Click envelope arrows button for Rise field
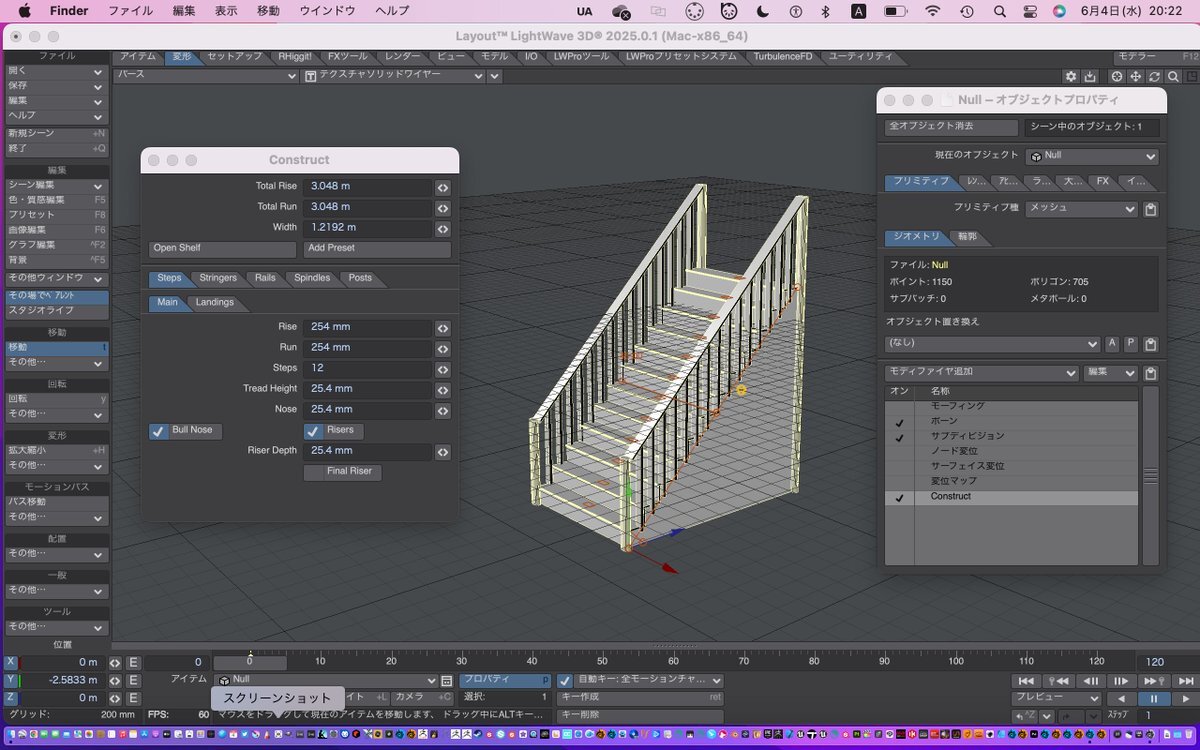Screen dimensions: 1200x750 [x=443, y=328]
